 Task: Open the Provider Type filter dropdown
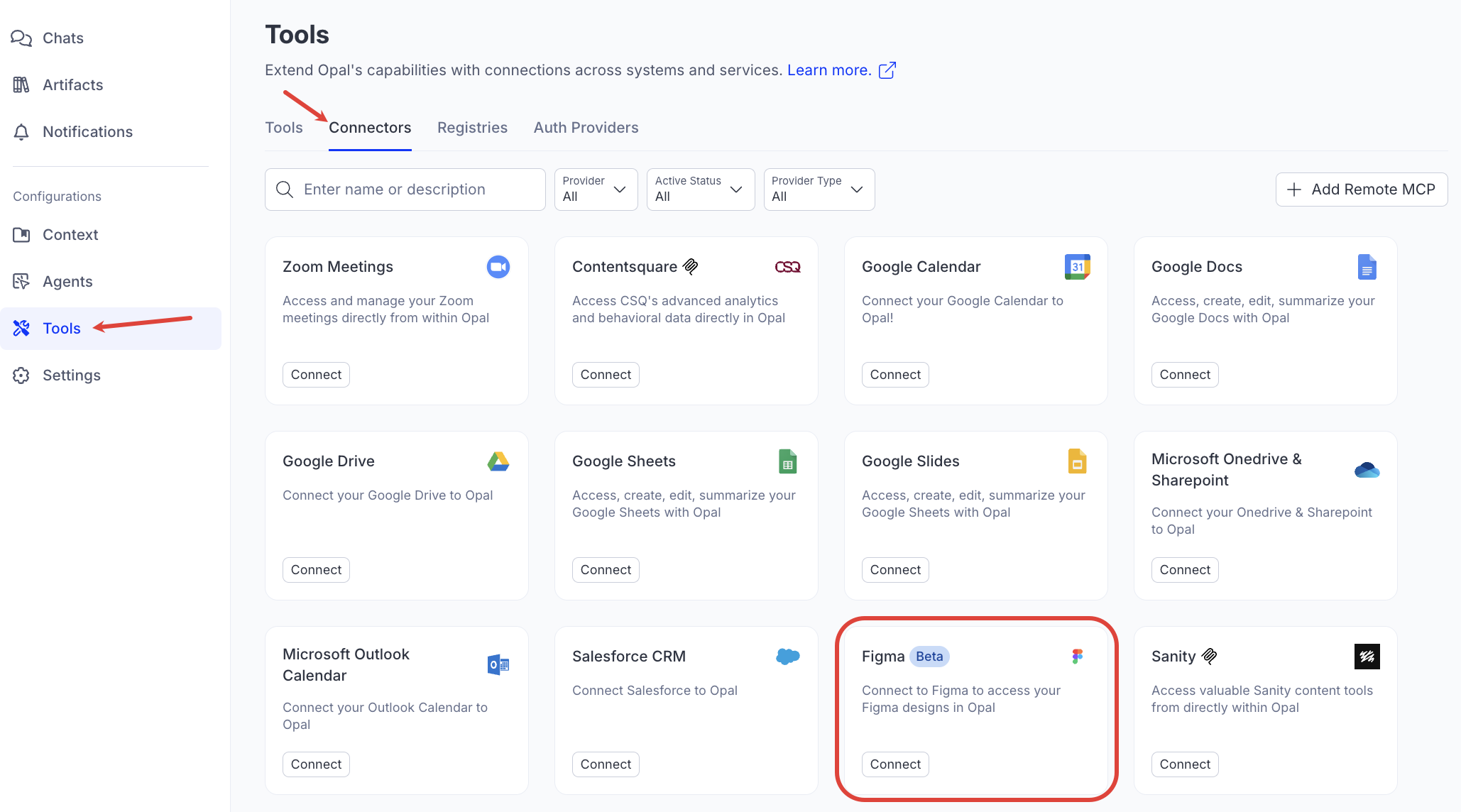[819, 190]
